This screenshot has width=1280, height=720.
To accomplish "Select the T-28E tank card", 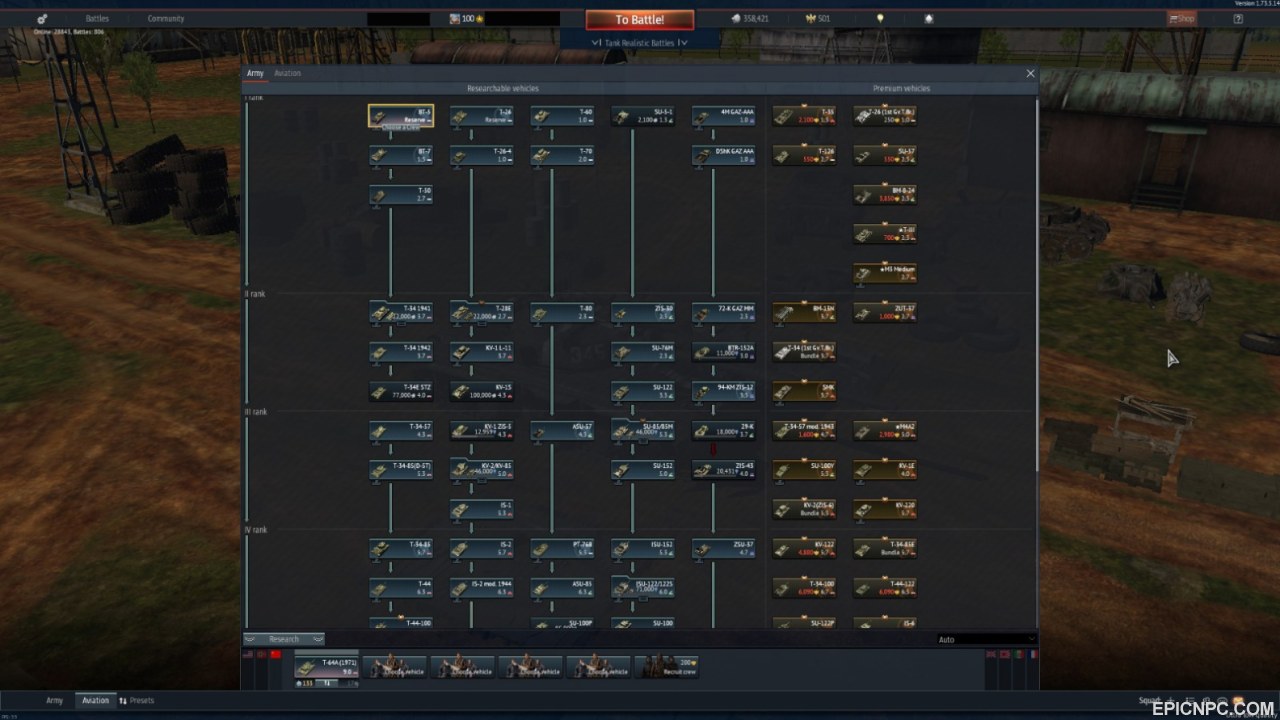I will tap(482, 313).
